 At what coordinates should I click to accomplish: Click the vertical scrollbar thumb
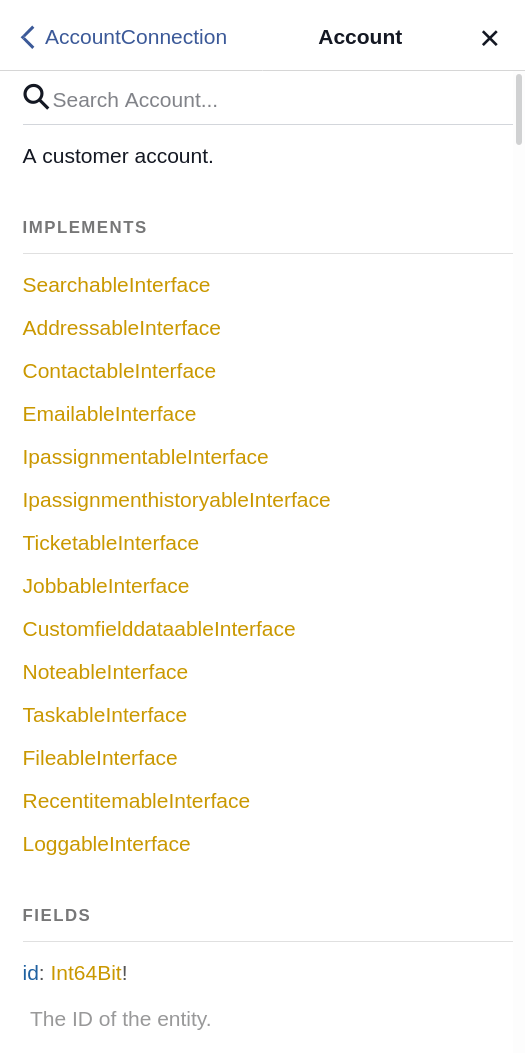pyautogui.click(x=518, y=109)
